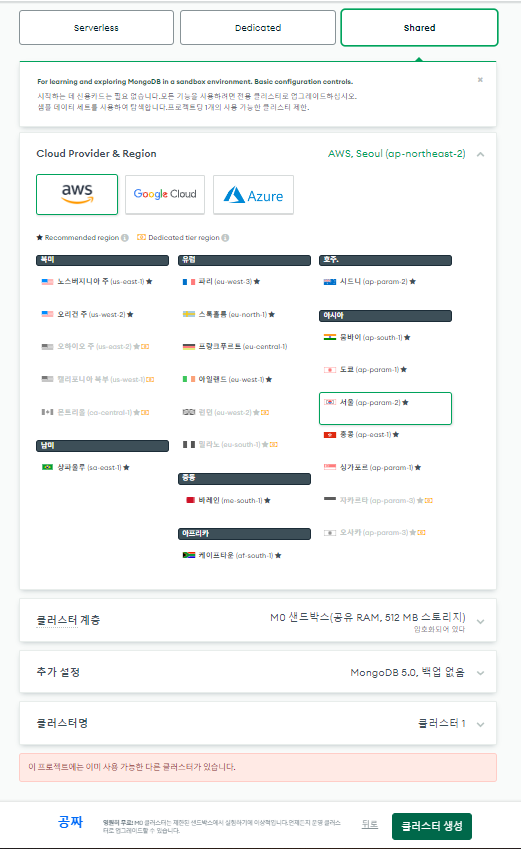This screenshot has height=849, width=521.
Task: Click the greyed US flag for us-east-2
Action: pyautogui.click(x=48, y=347)
